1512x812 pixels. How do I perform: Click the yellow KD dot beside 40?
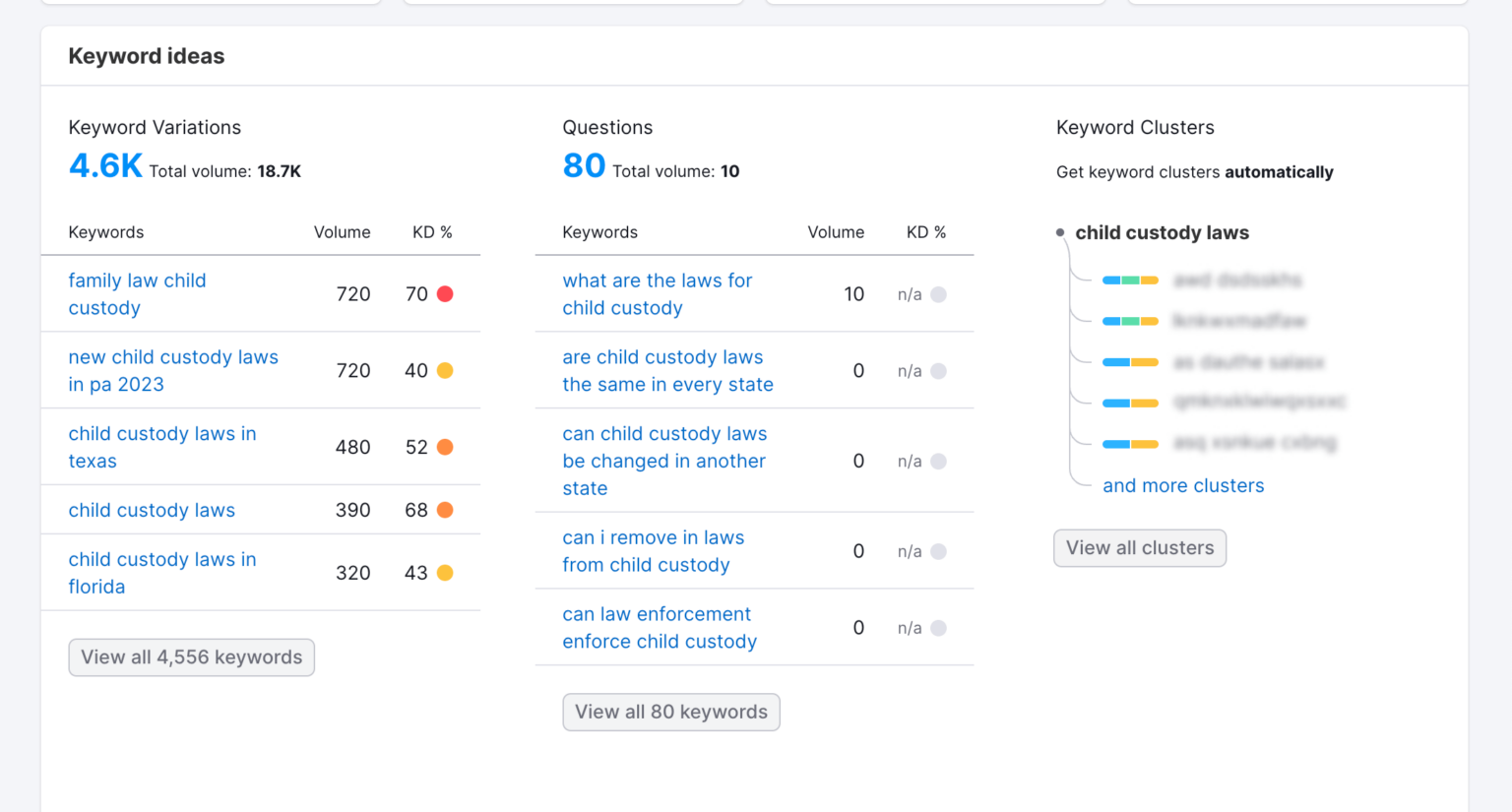click(445, 371)
